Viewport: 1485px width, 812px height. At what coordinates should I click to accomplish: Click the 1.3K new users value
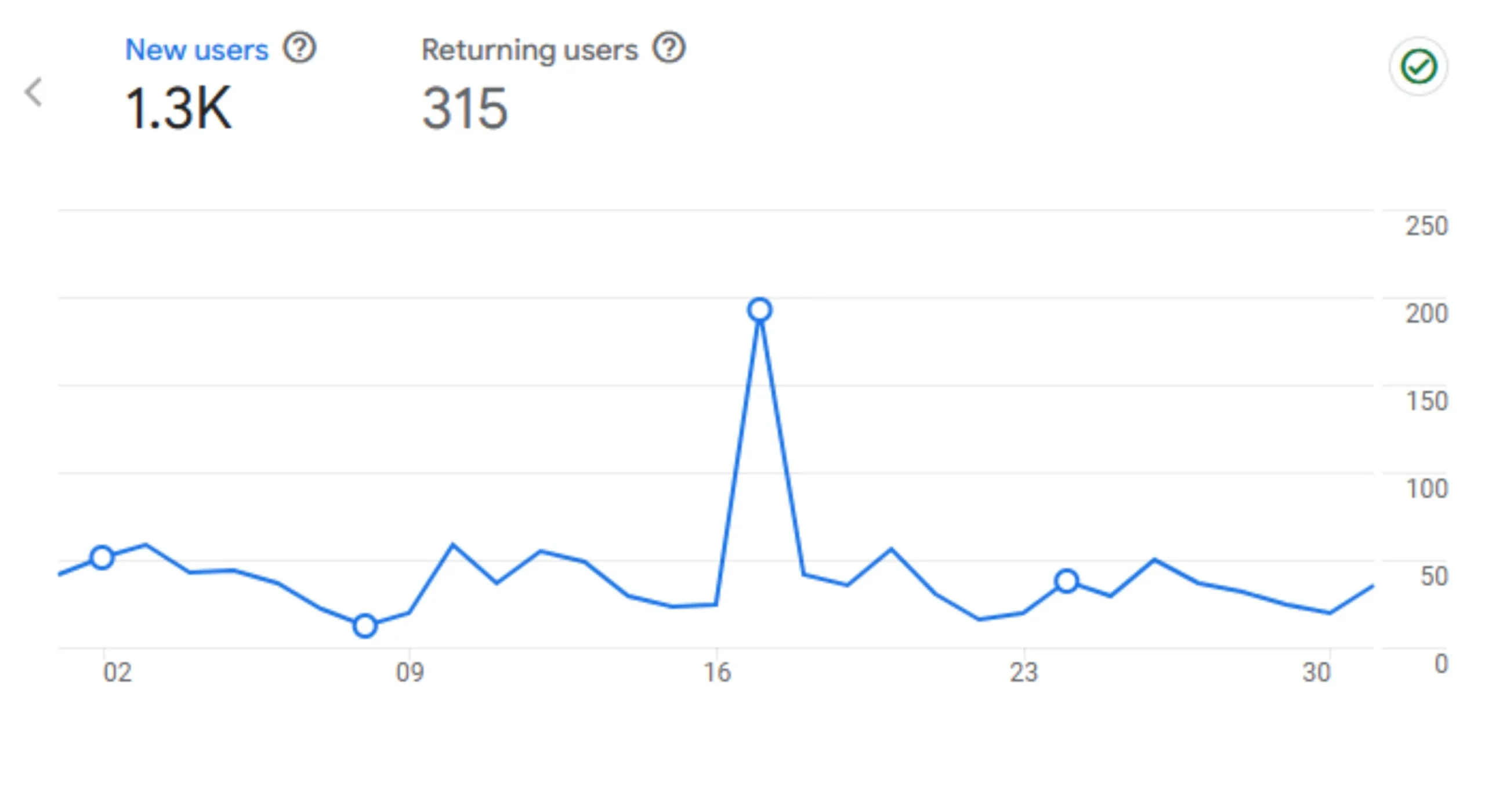tap(178, 108)
